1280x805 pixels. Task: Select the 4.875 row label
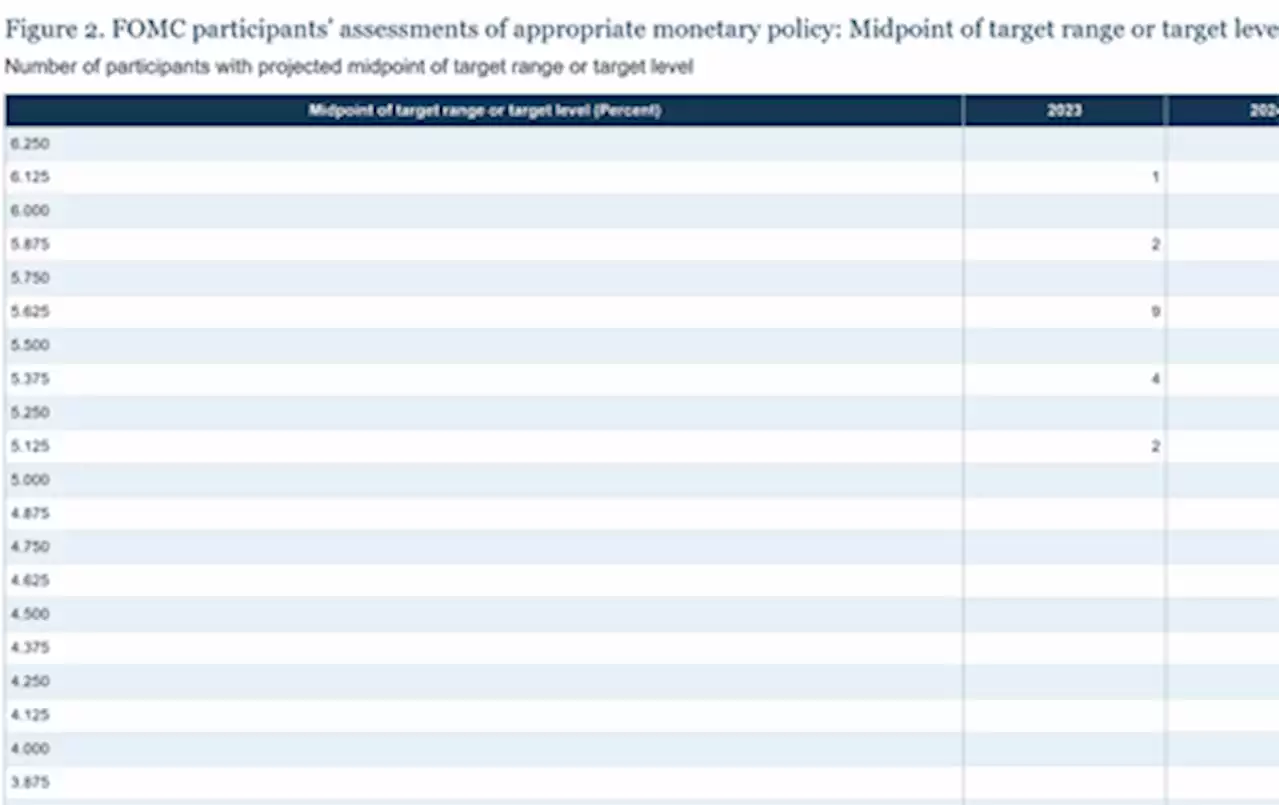[x=30, y=513]
